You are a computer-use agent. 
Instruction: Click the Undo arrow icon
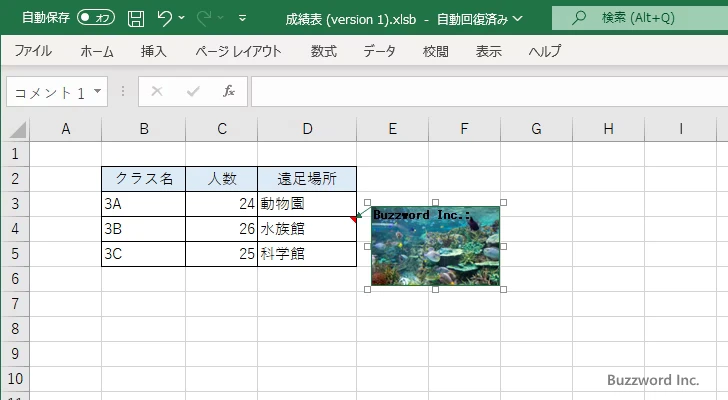(164, 18)
